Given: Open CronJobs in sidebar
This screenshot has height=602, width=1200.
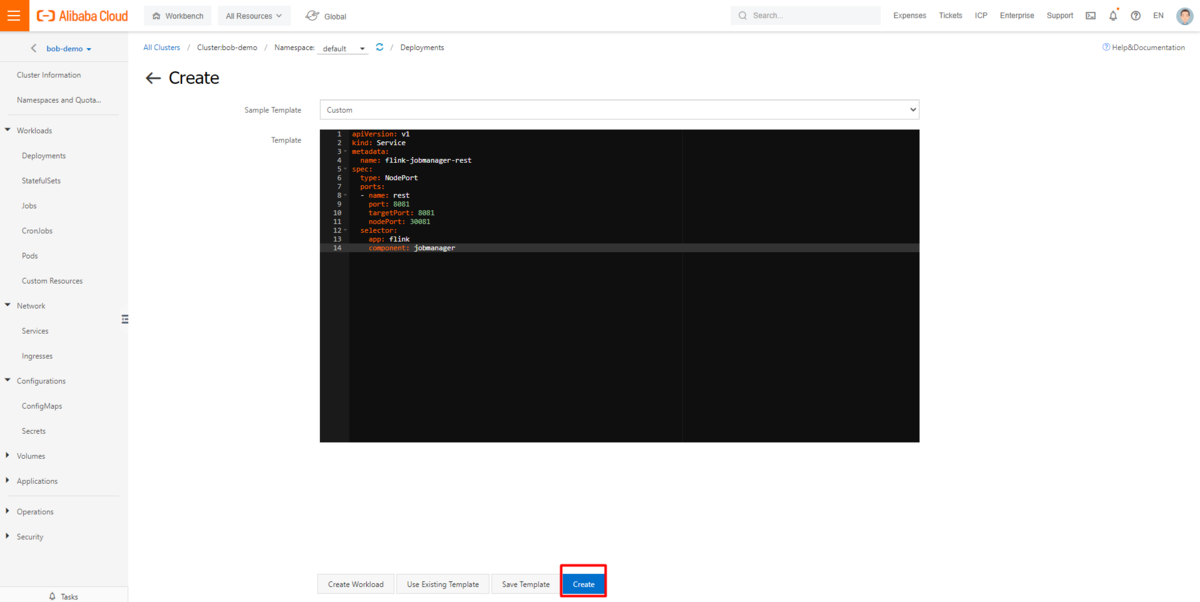Looking at the screenshot, I should (36, 231).
